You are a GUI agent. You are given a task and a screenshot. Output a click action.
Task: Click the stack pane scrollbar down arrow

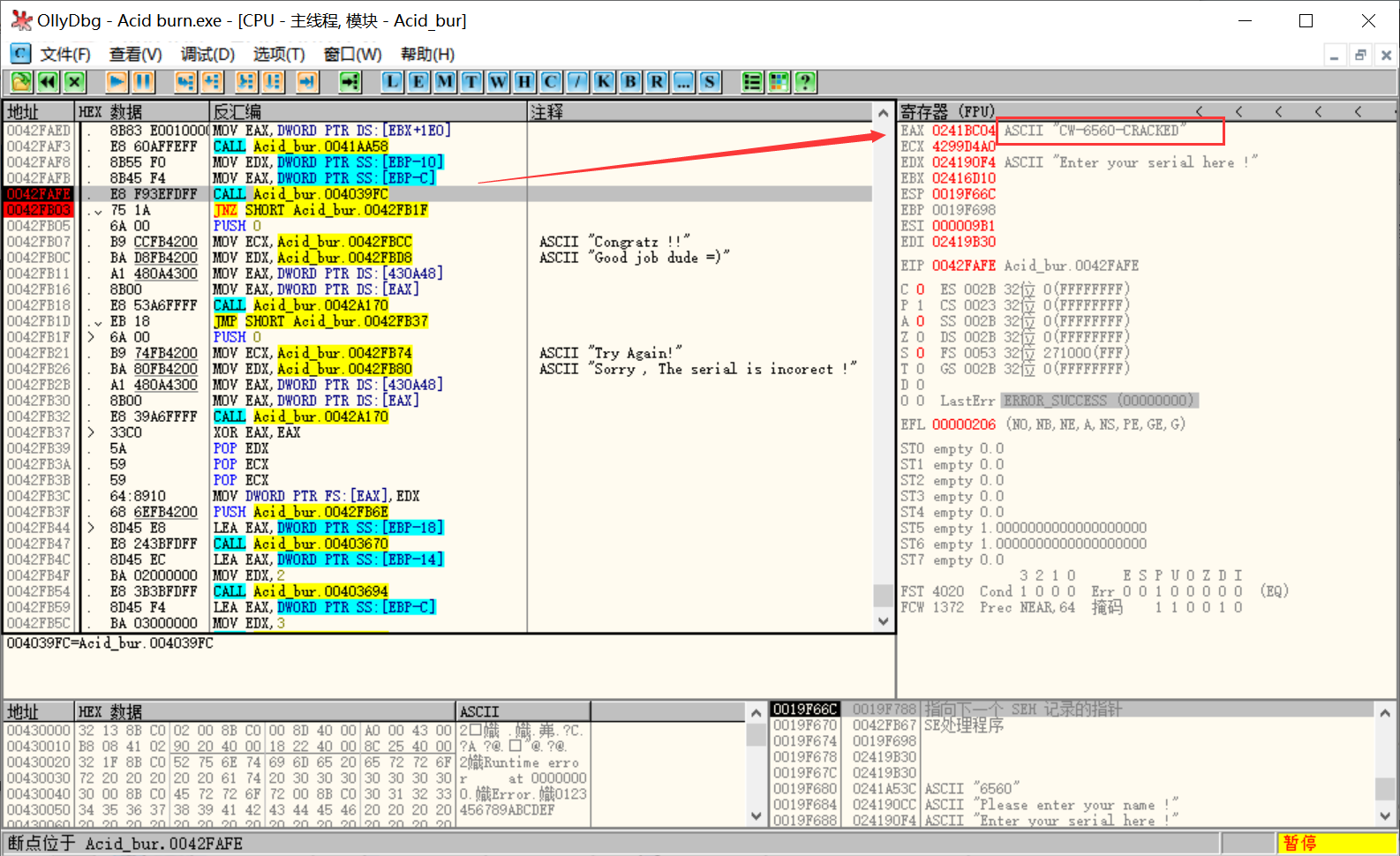pos(1385,816)
